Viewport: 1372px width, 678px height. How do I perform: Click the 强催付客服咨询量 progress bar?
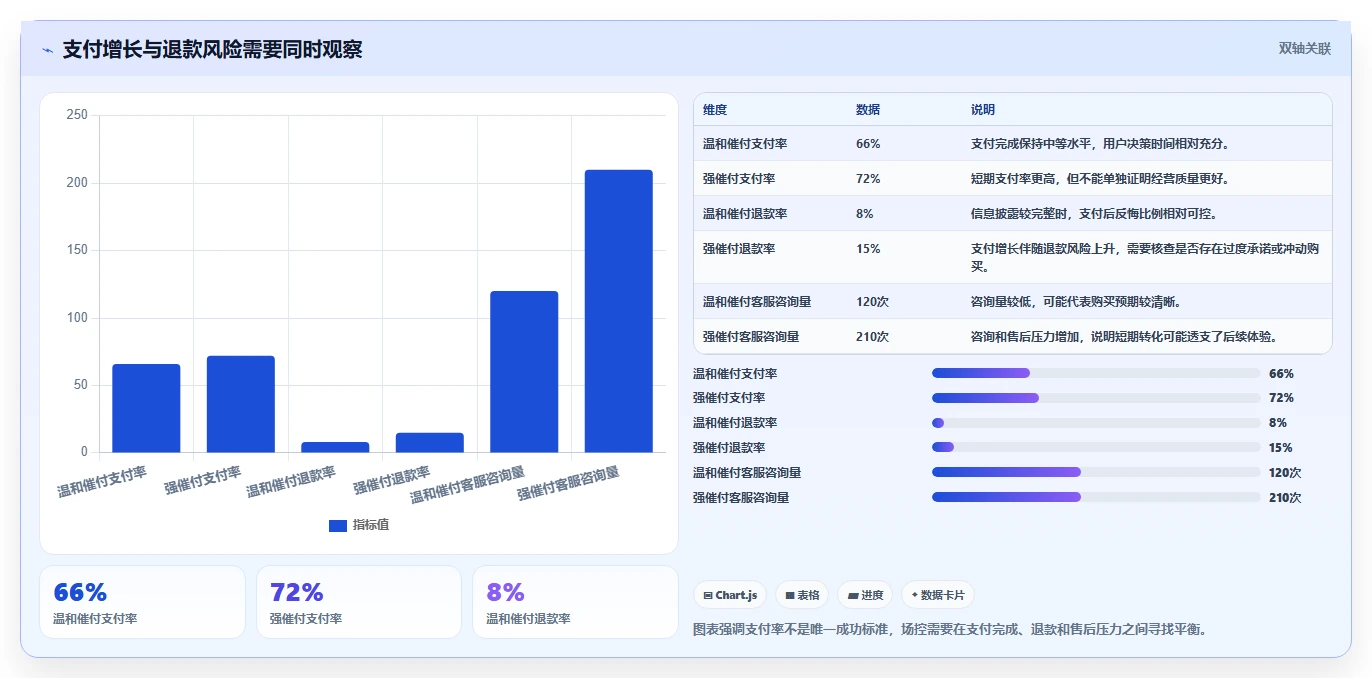(1096, 497)
